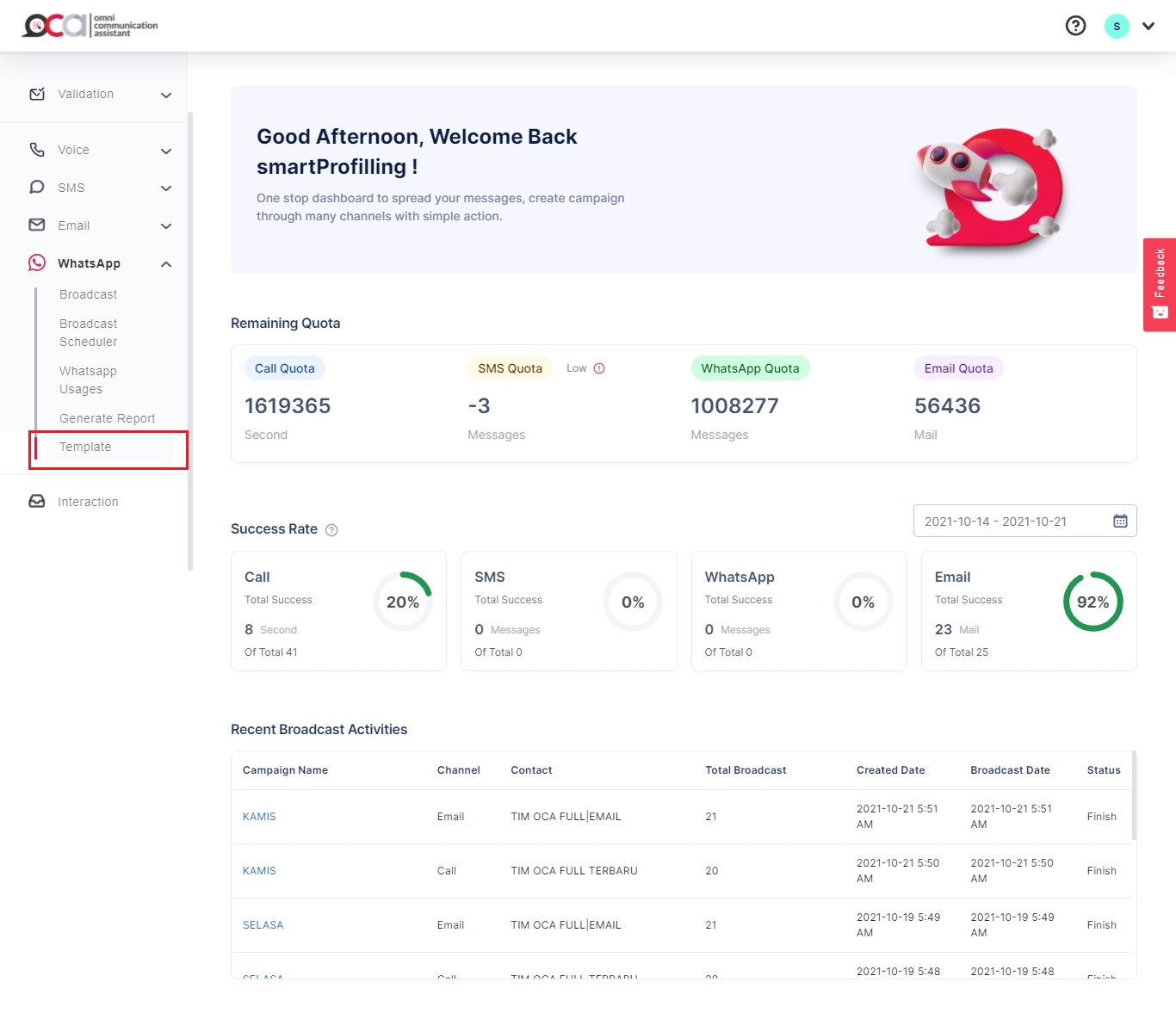
Task: Open Generate Report under WhatsApp
Action: 107,418
